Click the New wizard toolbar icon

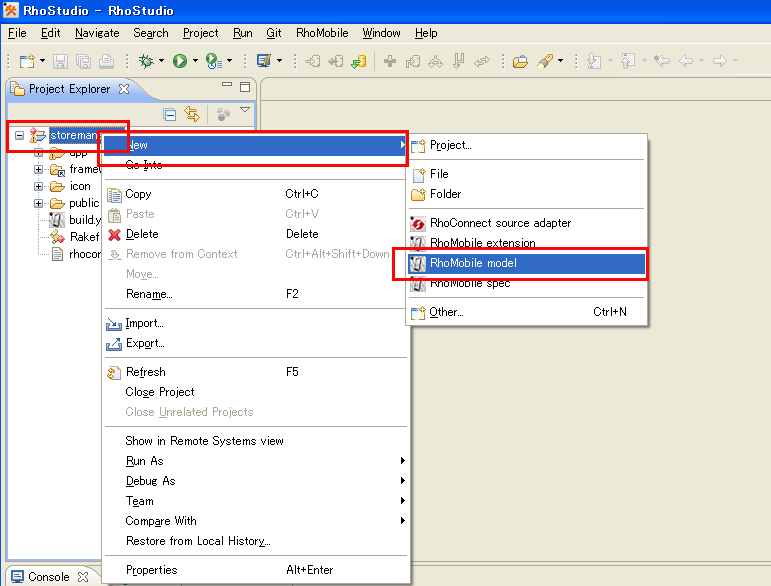pyautogui.click(x=27, y=61)
